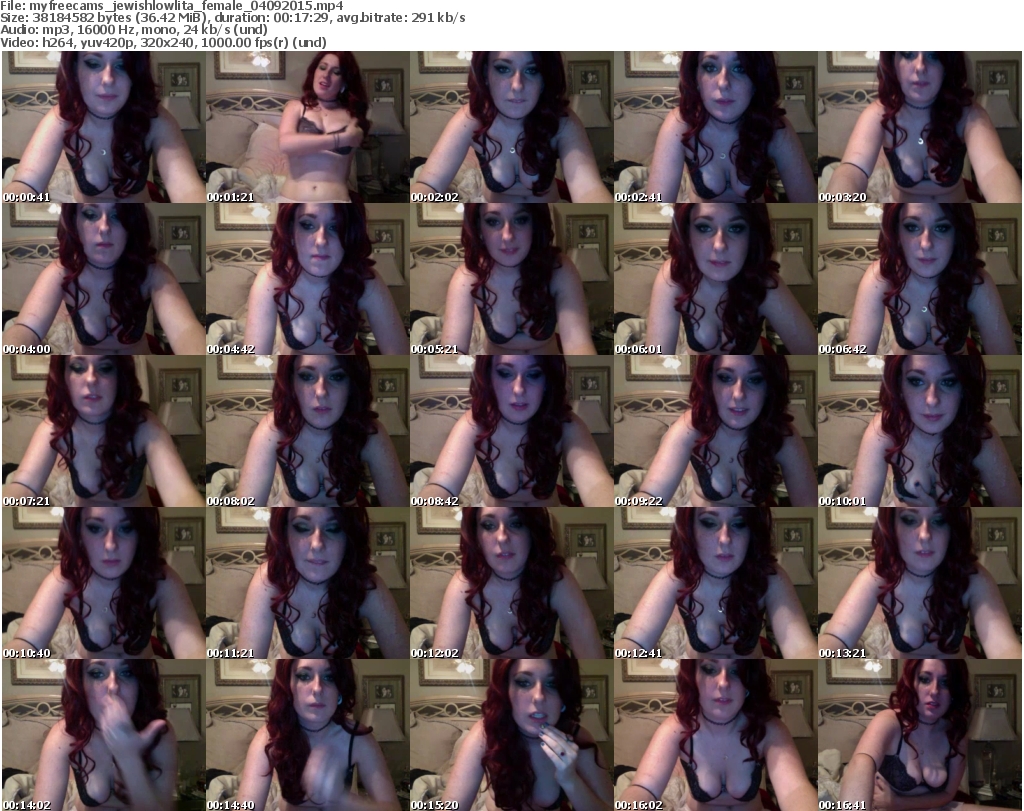Viewport: 1024px width, 811px height.
Task: Click the 'File:' name line in the header
Action: [x=172, y=6]
